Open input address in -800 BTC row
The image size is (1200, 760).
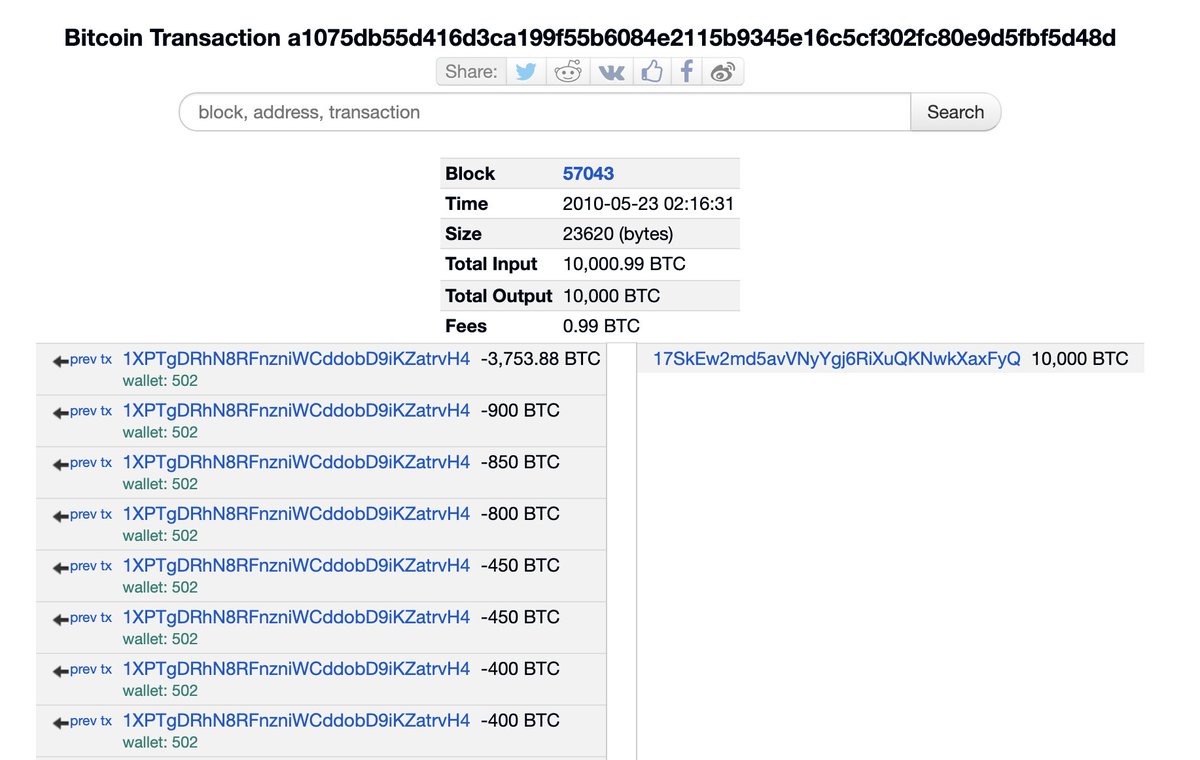(x=296, y=514)
